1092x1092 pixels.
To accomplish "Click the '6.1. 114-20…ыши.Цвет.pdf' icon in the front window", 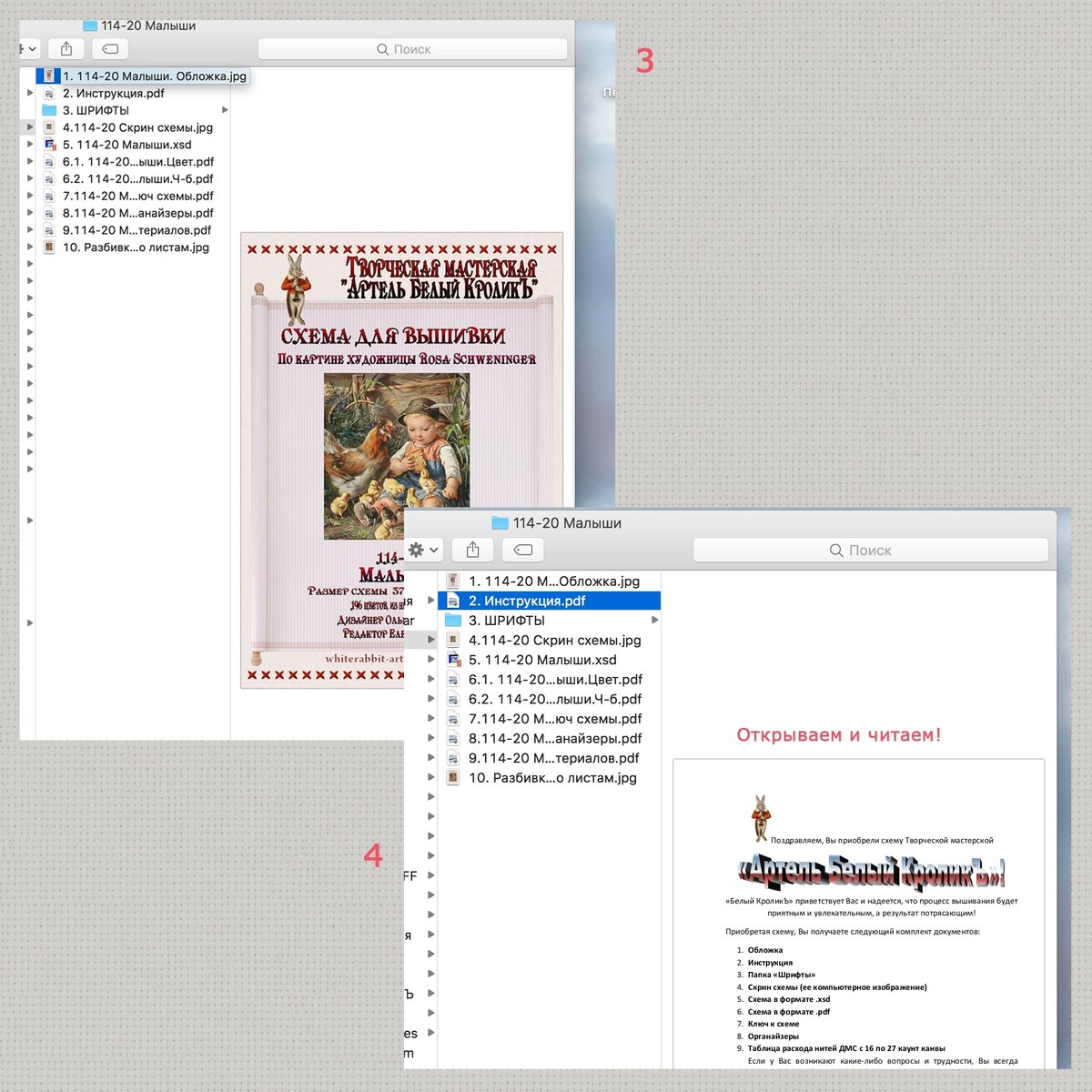I will click(x=452, y=680).
